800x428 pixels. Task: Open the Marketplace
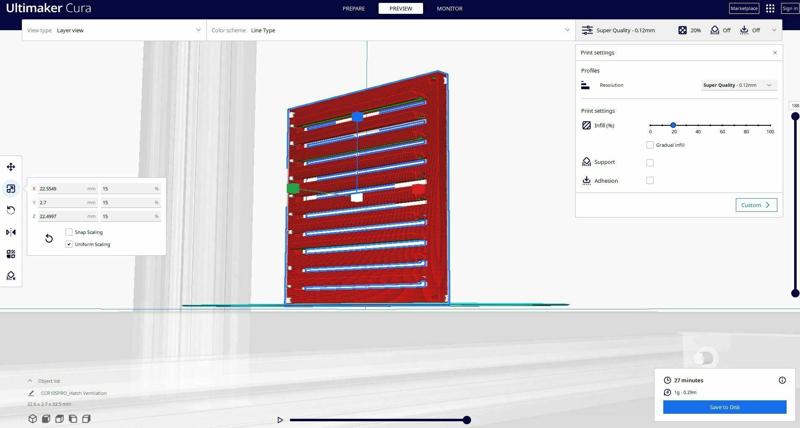point(744,9)
